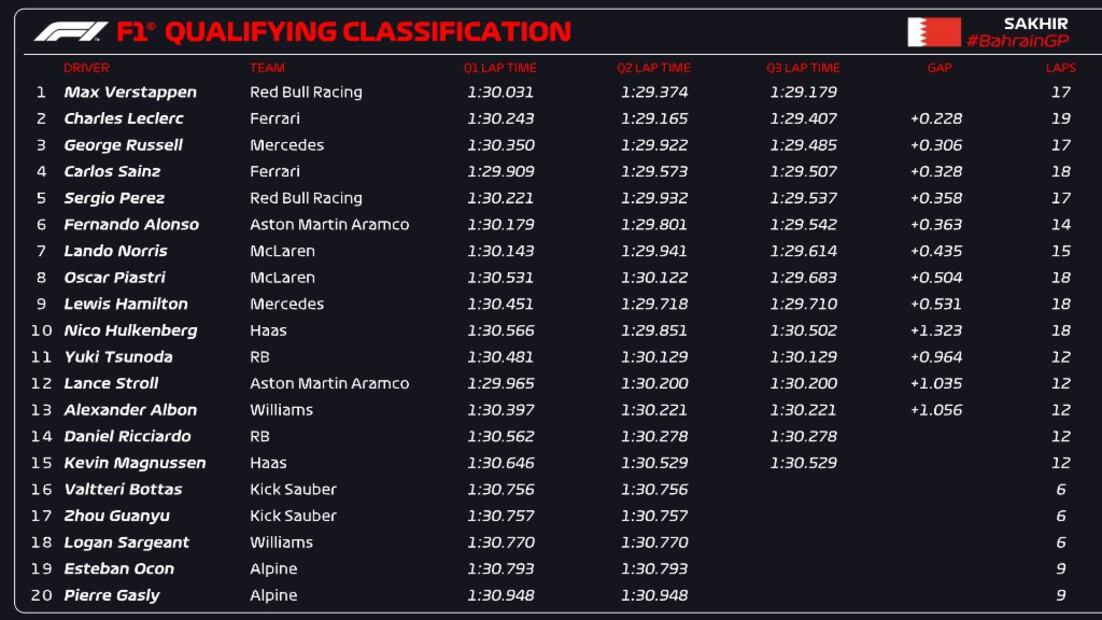Screen dimensions: 1102x620
Task: Click the Qualifying Classification title
Action: click(x=367, y=32)
